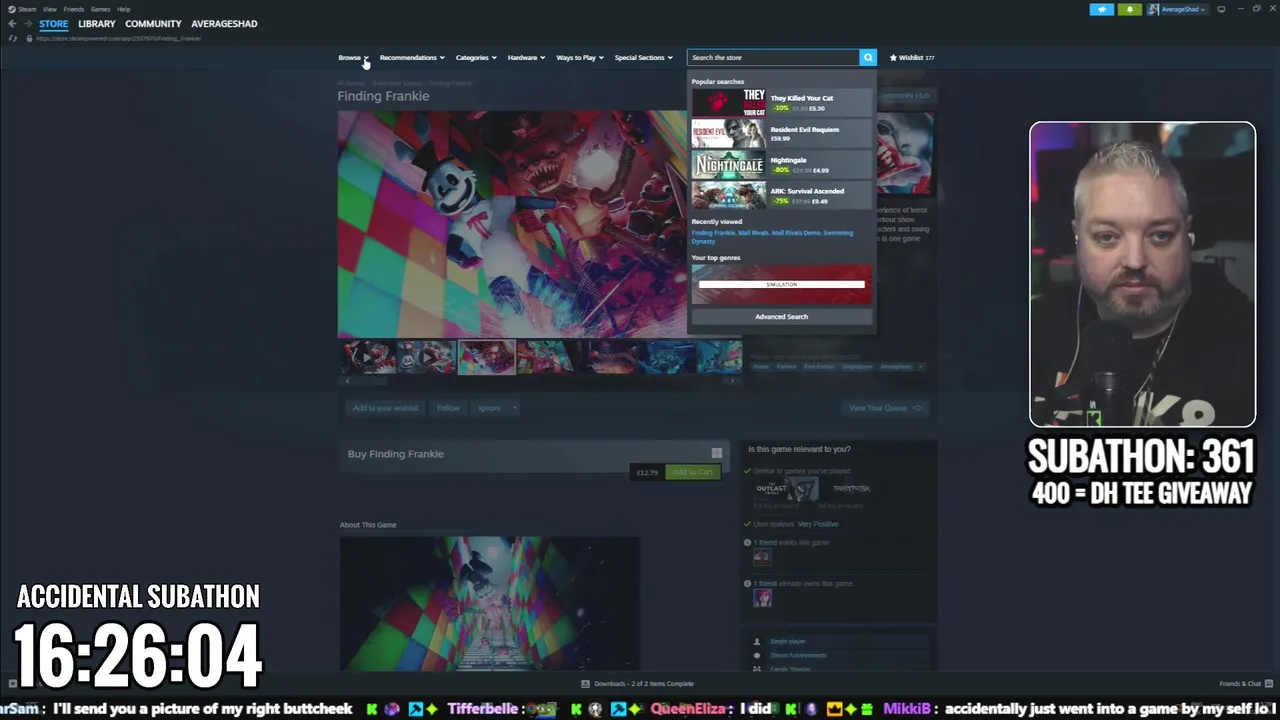1280x720 pixels.
Task: Open the Community Hub button
Action: [x=904, y=96]
